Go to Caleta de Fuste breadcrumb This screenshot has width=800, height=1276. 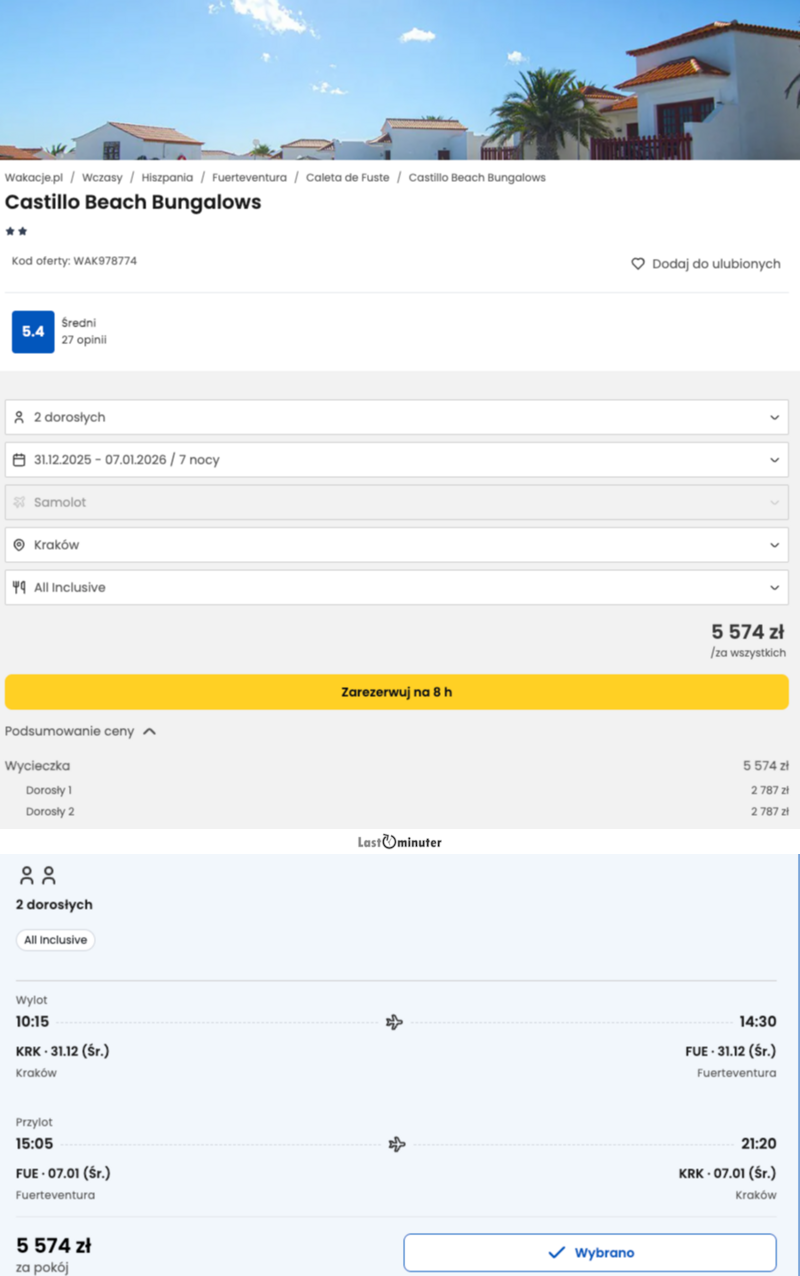point(347,177)
